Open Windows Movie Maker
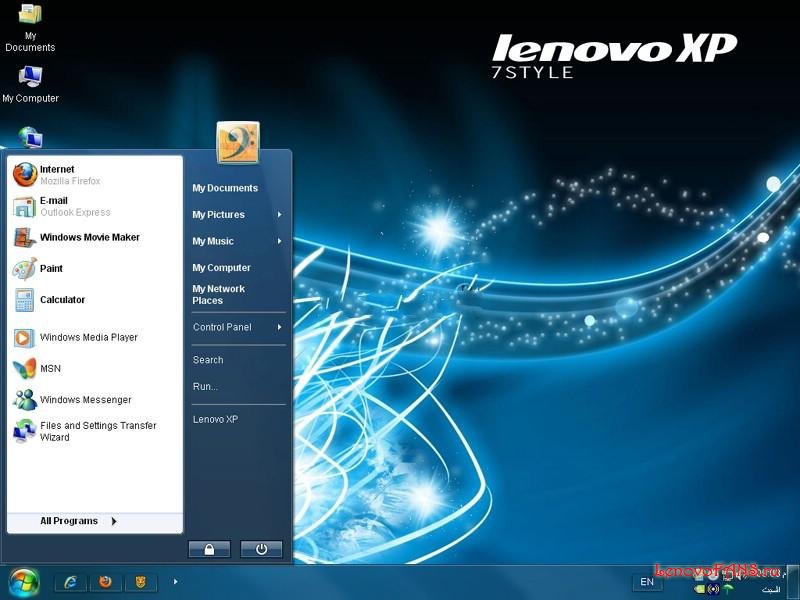The image size is (800, 600). [89, 238]
